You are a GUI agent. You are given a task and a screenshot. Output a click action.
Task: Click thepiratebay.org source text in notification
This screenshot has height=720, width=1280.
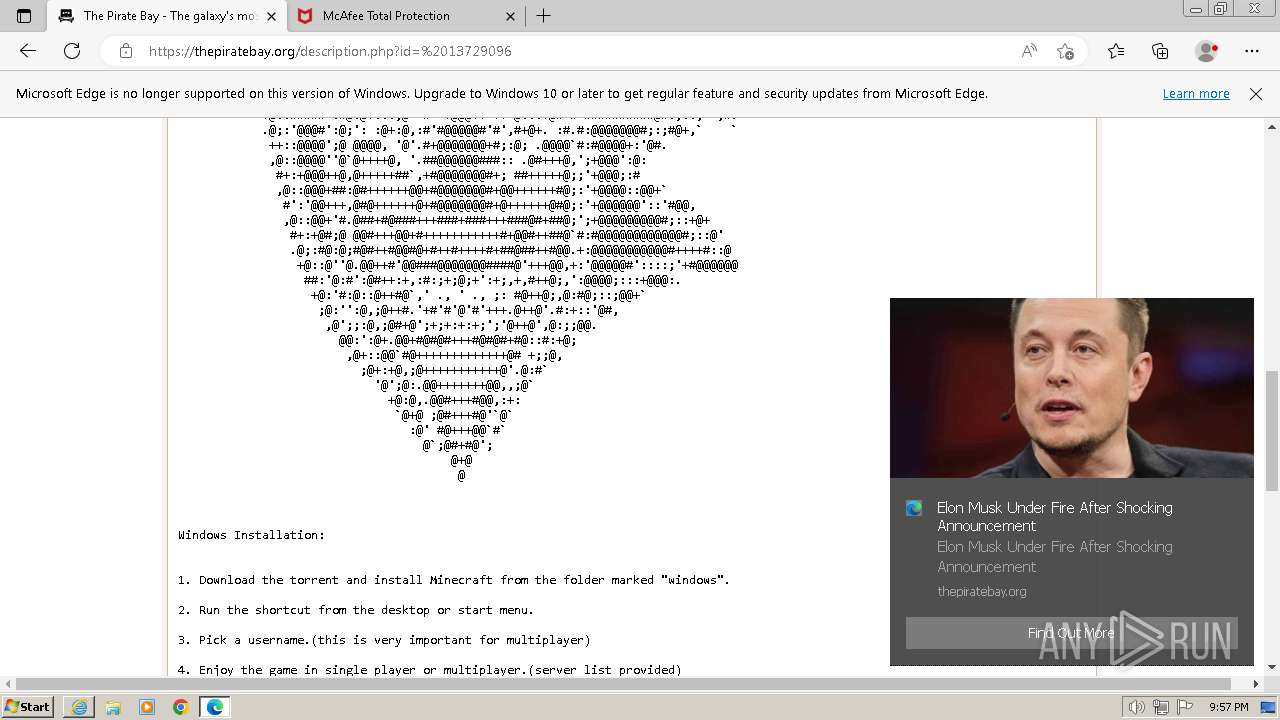[x=981, y=591]
